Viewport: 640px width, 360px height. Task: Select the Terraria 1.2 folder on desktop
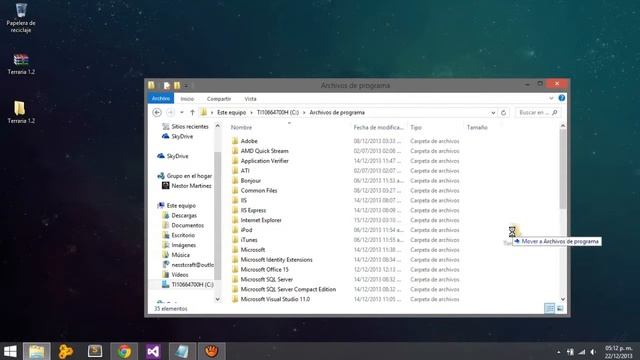[x=21, y=112]
